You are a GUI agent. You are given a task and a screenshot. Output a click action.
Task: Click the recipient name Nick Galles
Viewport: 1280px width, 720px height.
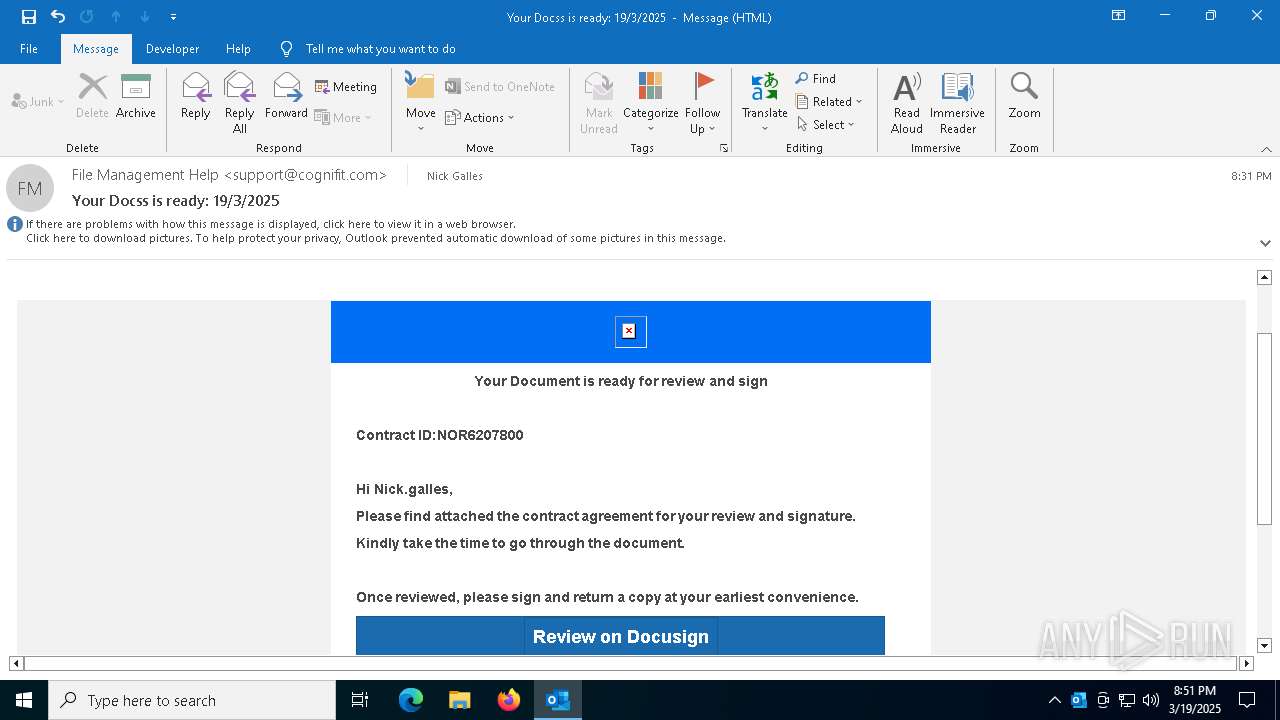(455, 176)
